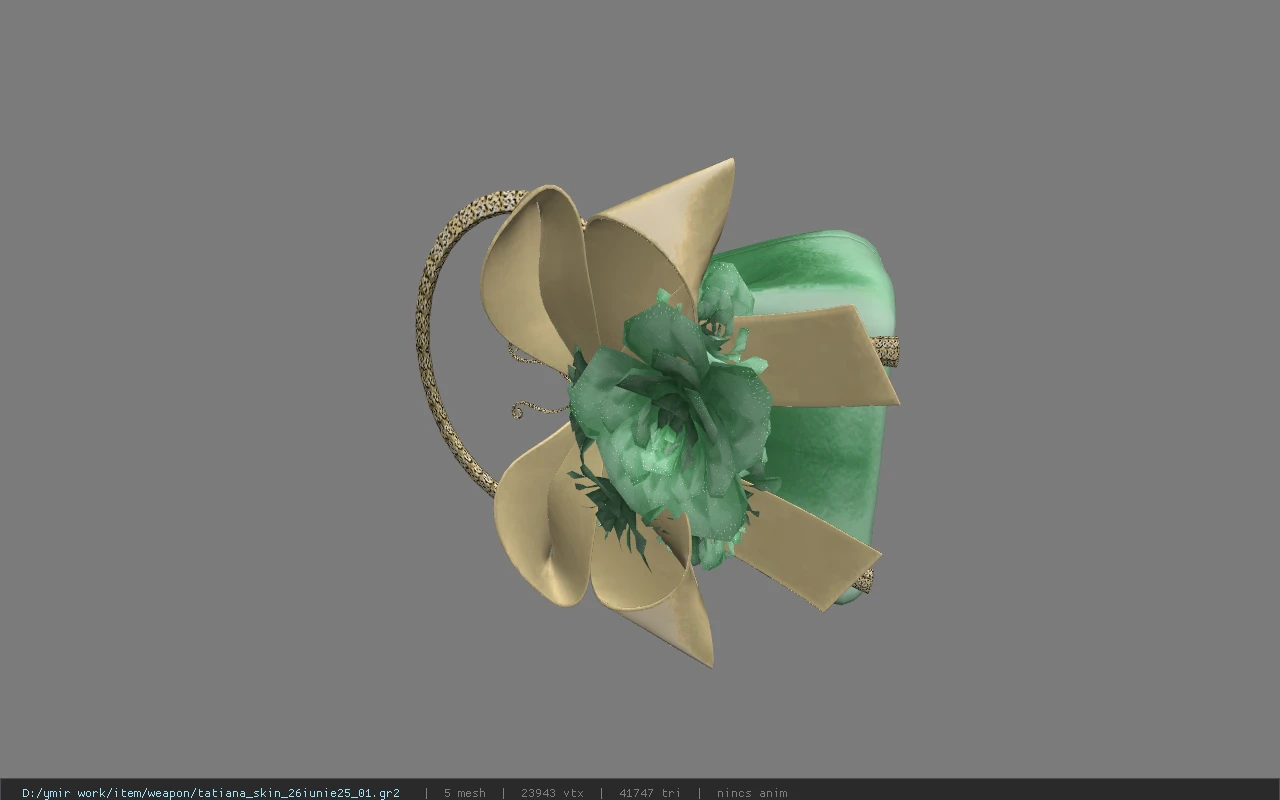
Task: Click the file path tatiana_skin_26iunie25_01.gr2
Action: click(x=210, y=793)
